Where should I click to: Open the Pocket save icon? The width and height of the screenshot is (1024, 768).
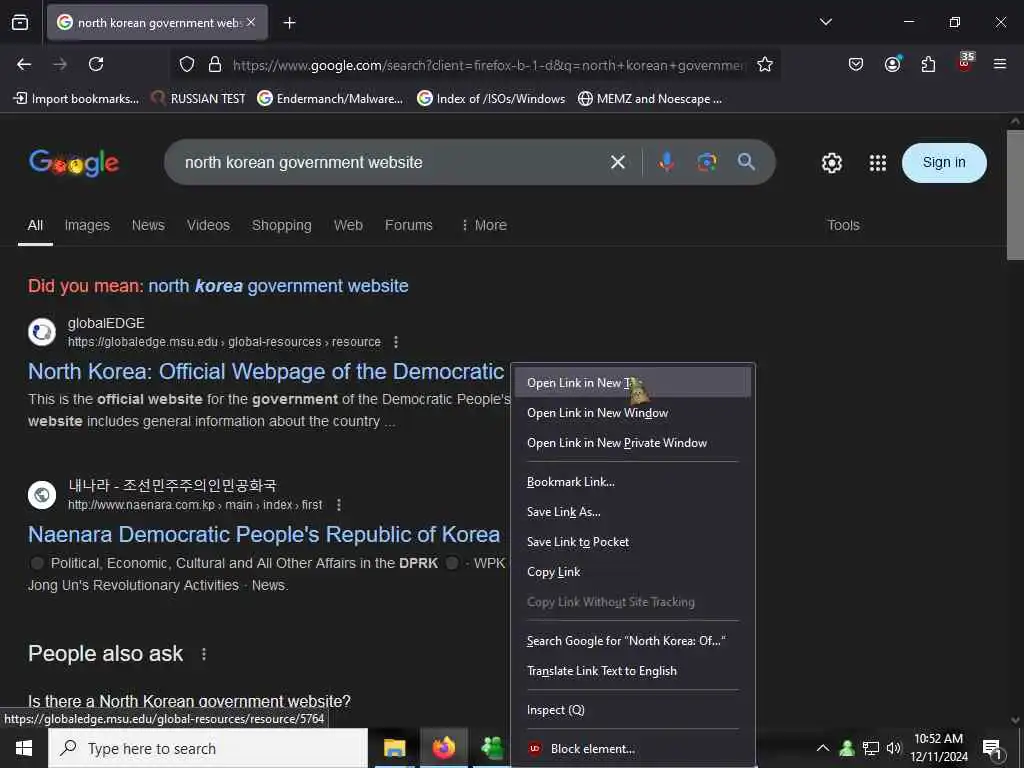856,64
